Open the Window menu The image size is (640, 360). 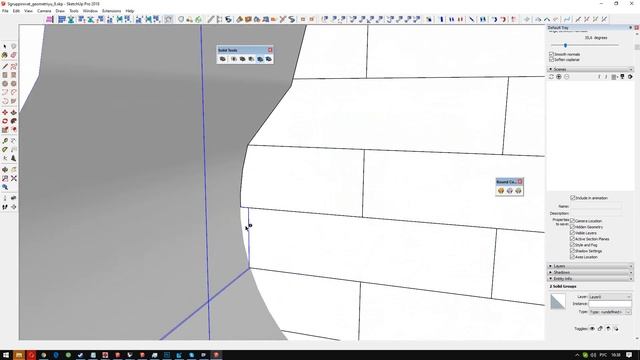pyautogui.click(x=90, y=11)
